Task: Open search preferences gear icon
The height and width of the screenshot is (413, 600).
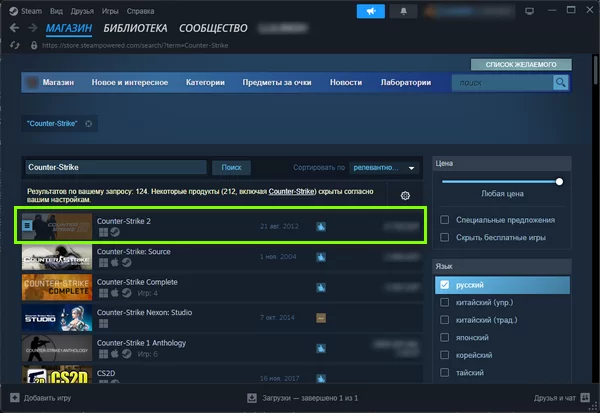Action: tap(405, 196)
